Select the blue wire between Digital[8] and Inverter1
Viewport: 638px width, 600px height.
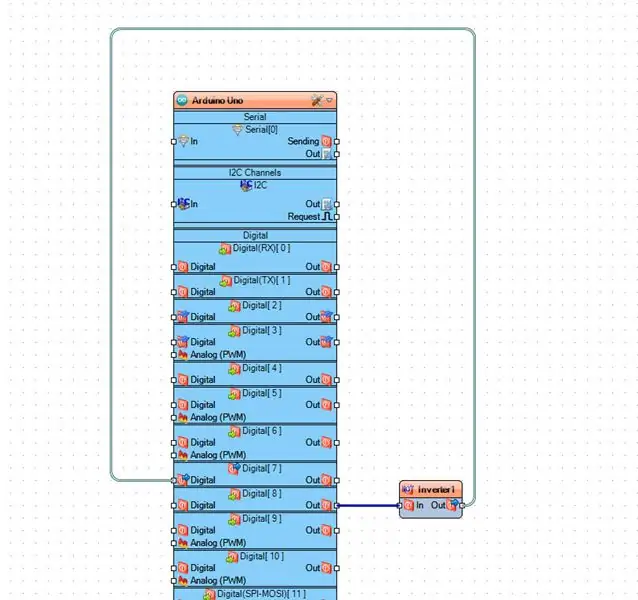pyautogui.click(x=368, y=506)
